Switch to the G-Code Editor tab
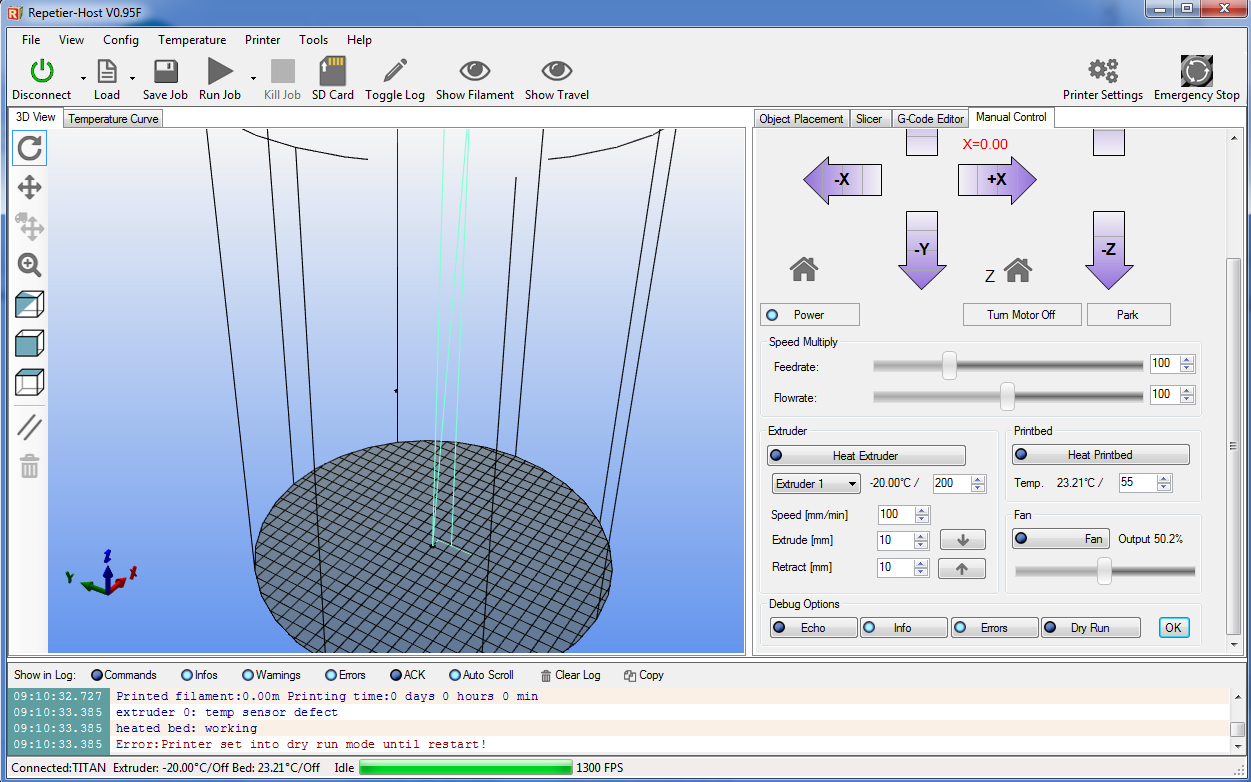 coord(929,119)
